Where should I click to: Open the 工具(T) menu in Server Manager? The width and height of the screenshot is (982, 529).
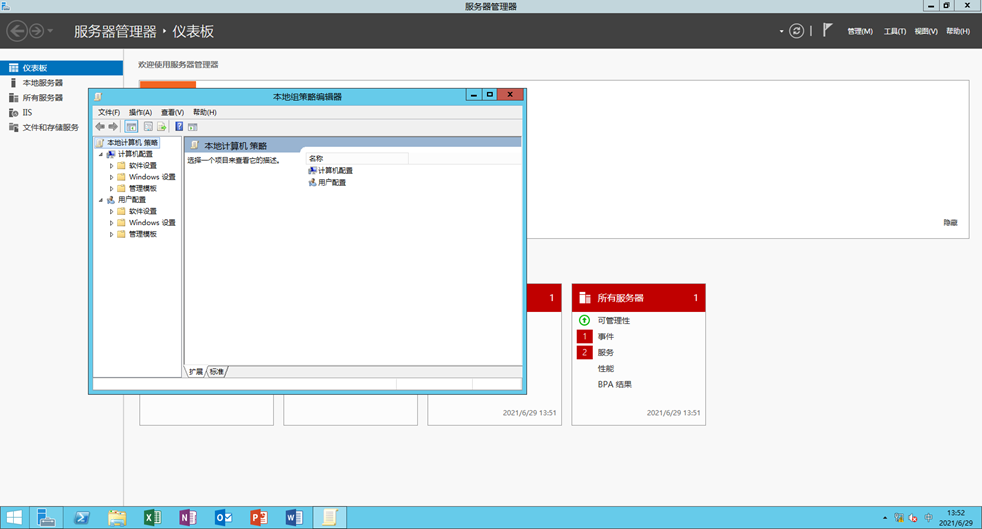tap(894, 31)
